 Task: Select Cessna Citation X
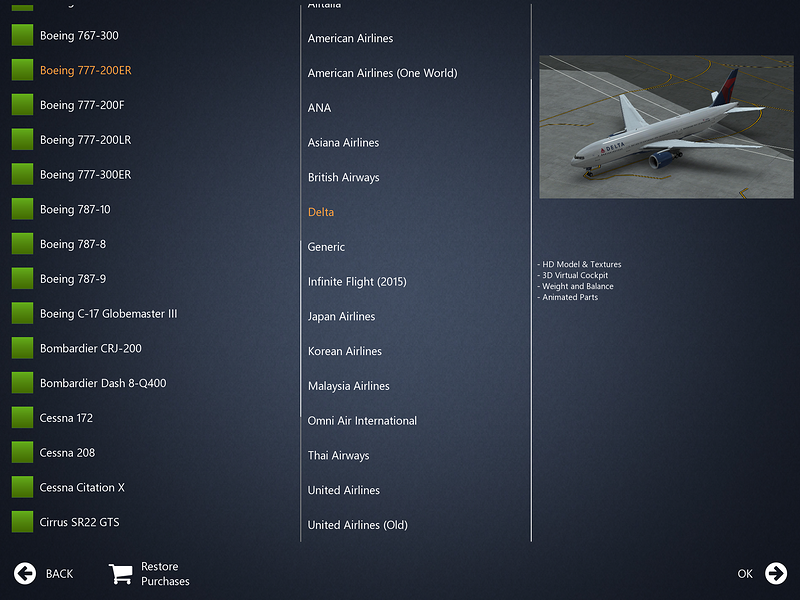point(82,487)
